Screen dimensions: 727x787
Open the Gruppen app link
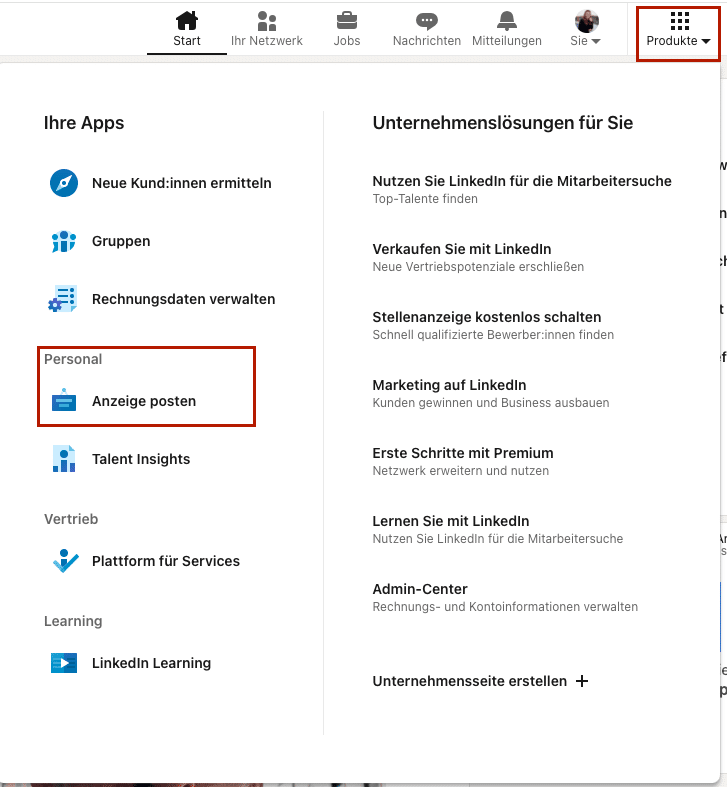(121, 241)
